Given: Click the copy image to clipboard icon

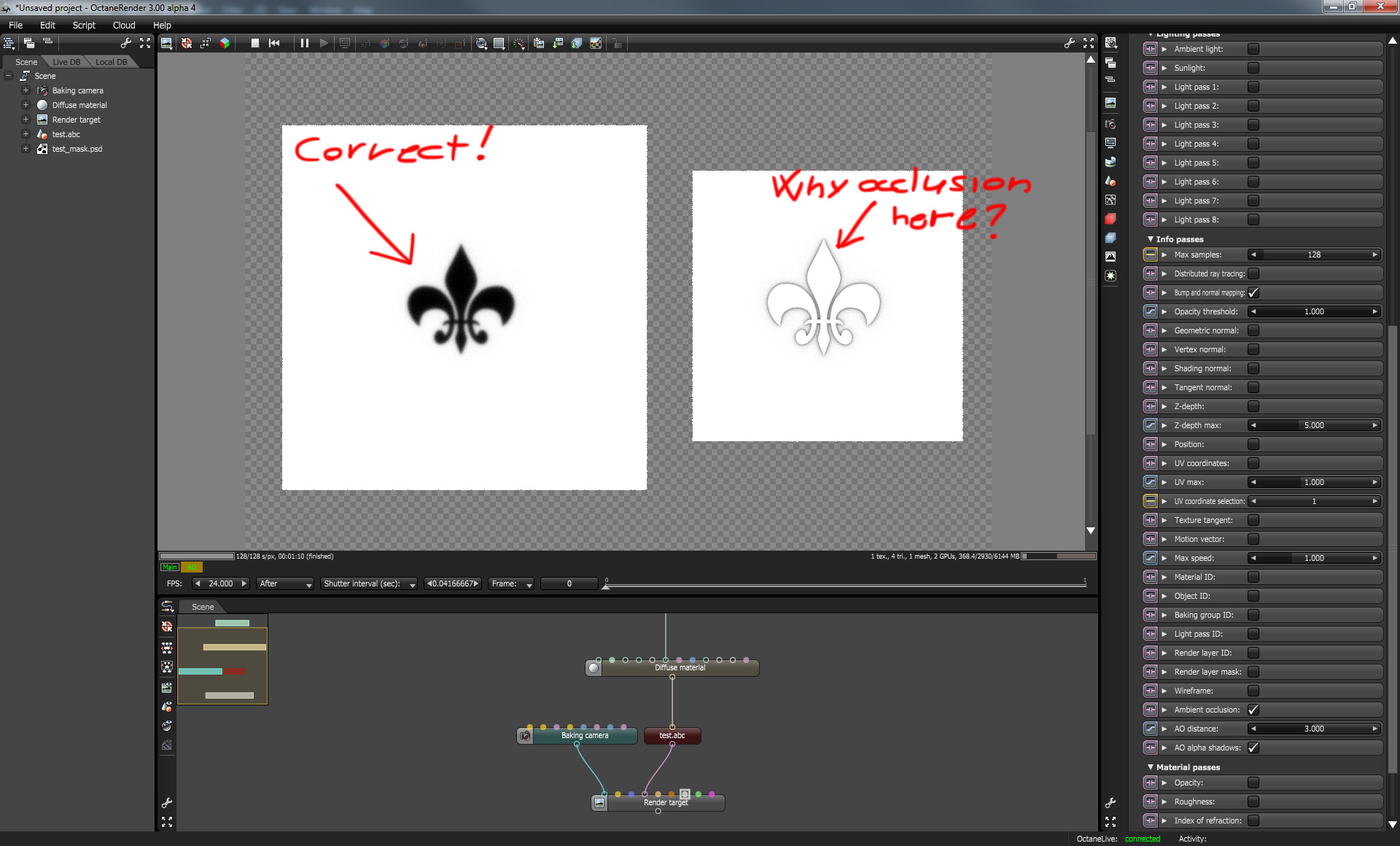Looking at the screenshot, I should coord(539,44).
